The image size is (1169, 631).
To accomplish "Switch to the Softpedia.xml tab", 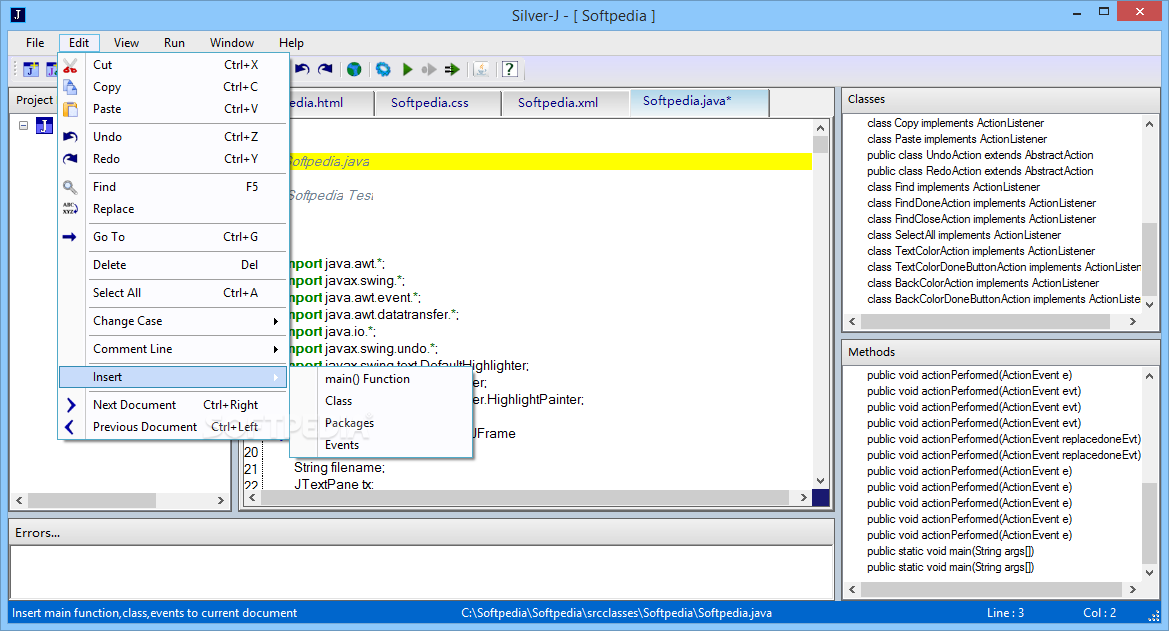I will [x=564, y=103].
